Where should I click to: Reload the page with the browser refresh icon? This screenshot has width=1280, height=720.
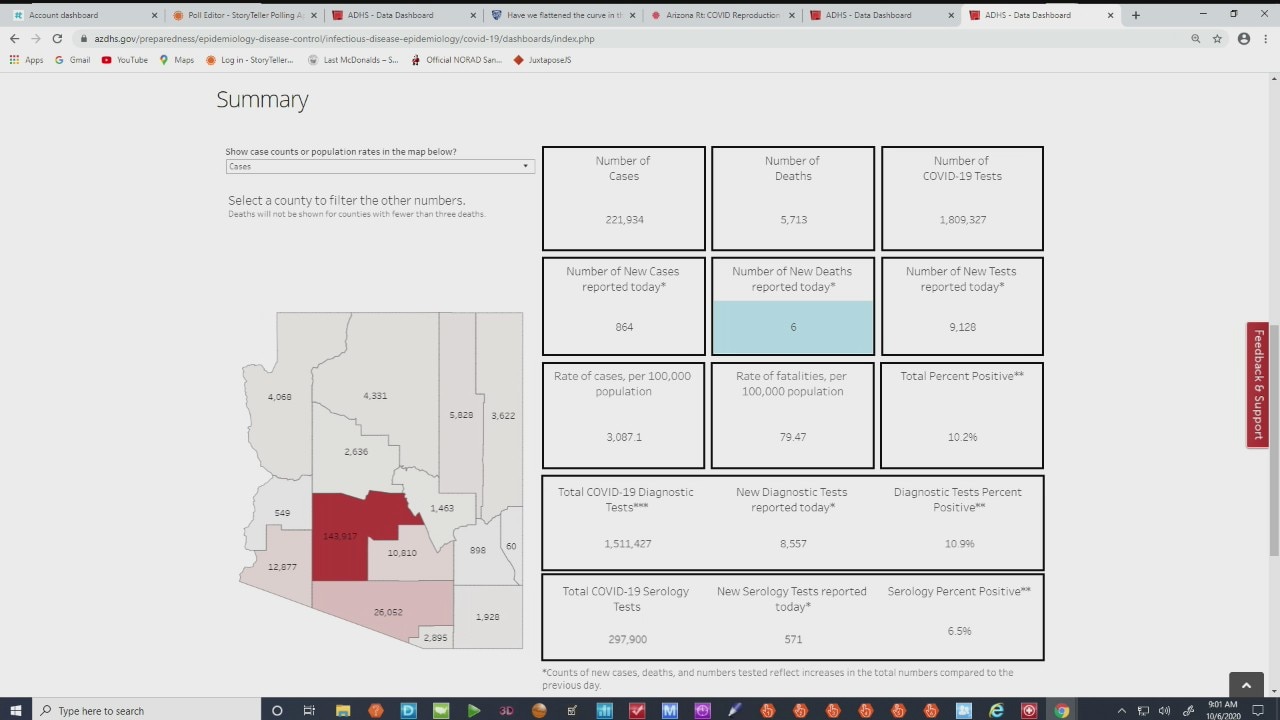point(57,38)
